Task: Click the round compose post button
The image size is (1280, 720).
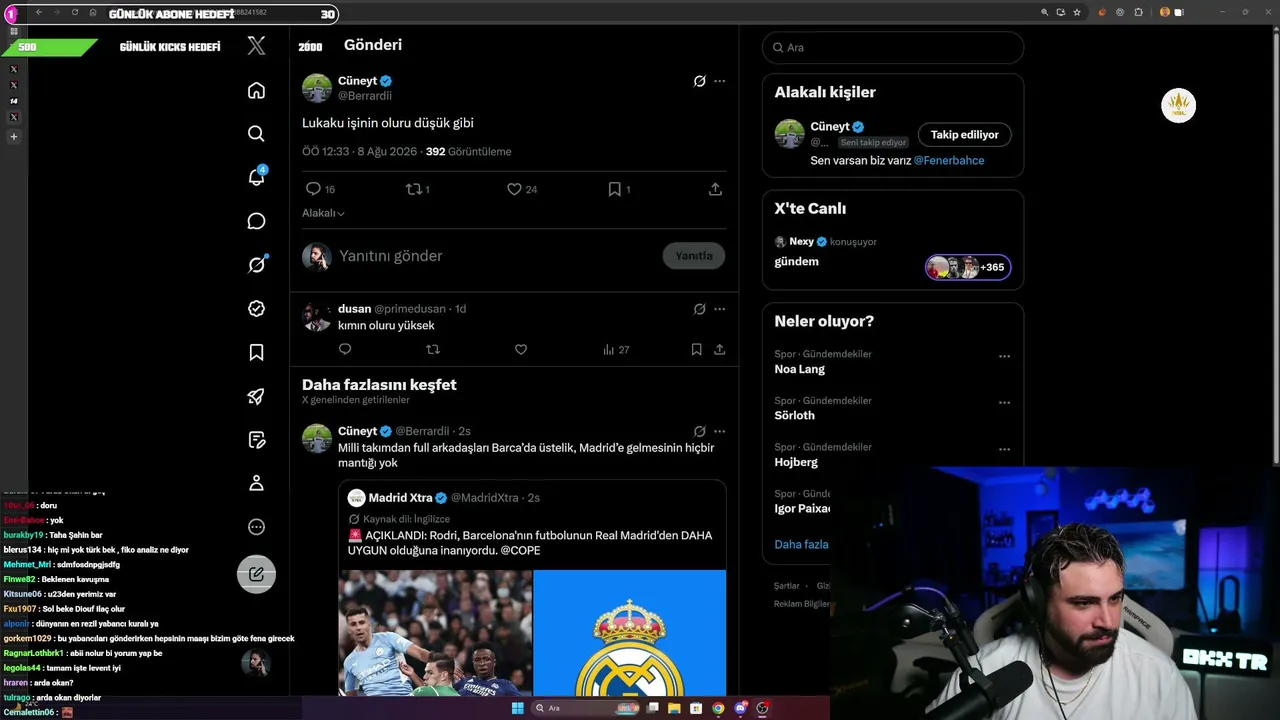Action: pos(256,574)
